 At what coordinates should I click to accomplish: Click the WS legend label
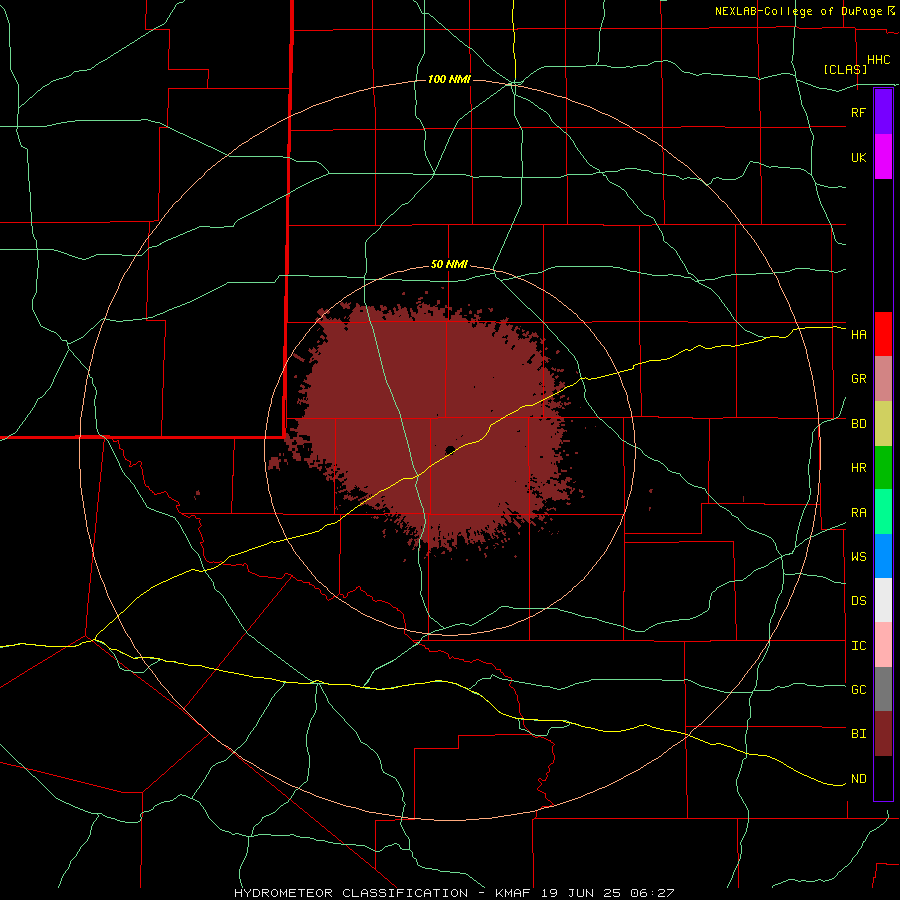[x=858, y=557]
